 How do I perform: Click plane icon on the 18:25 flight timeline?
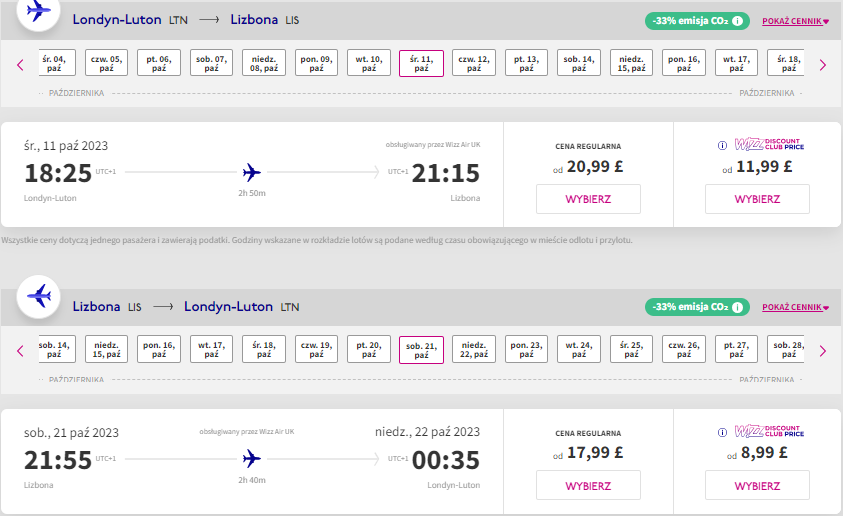[x=252, y=173]
